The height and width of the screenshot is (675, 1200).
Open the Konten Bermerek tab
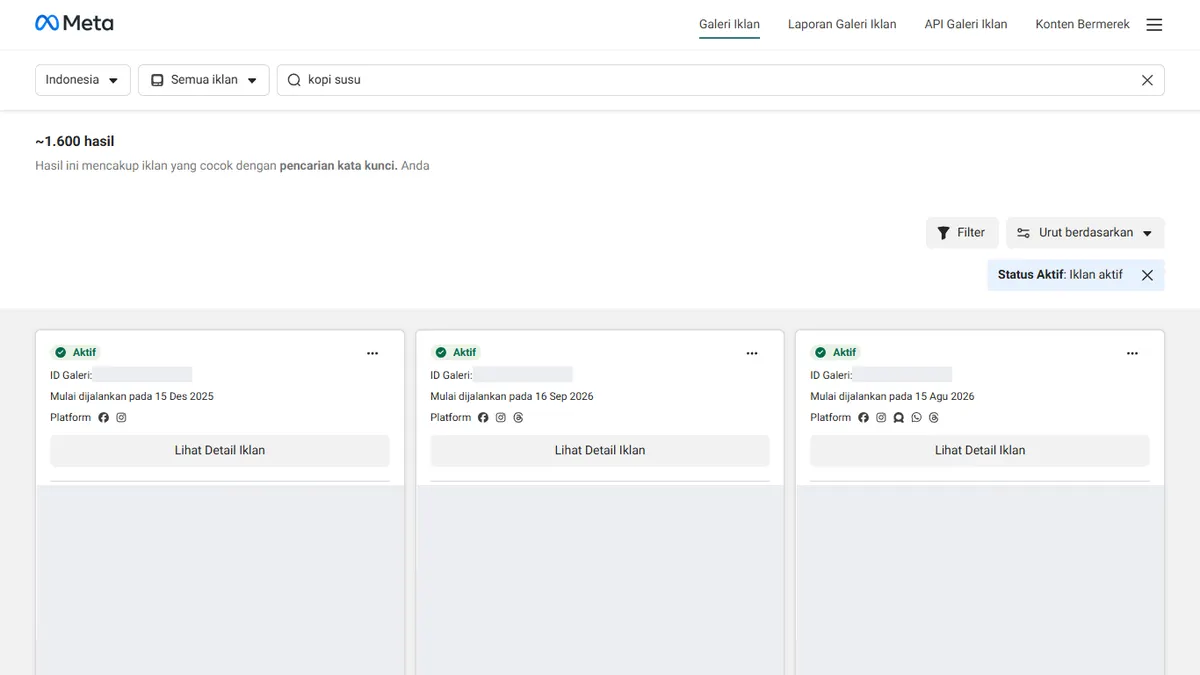(x=1083, y=24)
